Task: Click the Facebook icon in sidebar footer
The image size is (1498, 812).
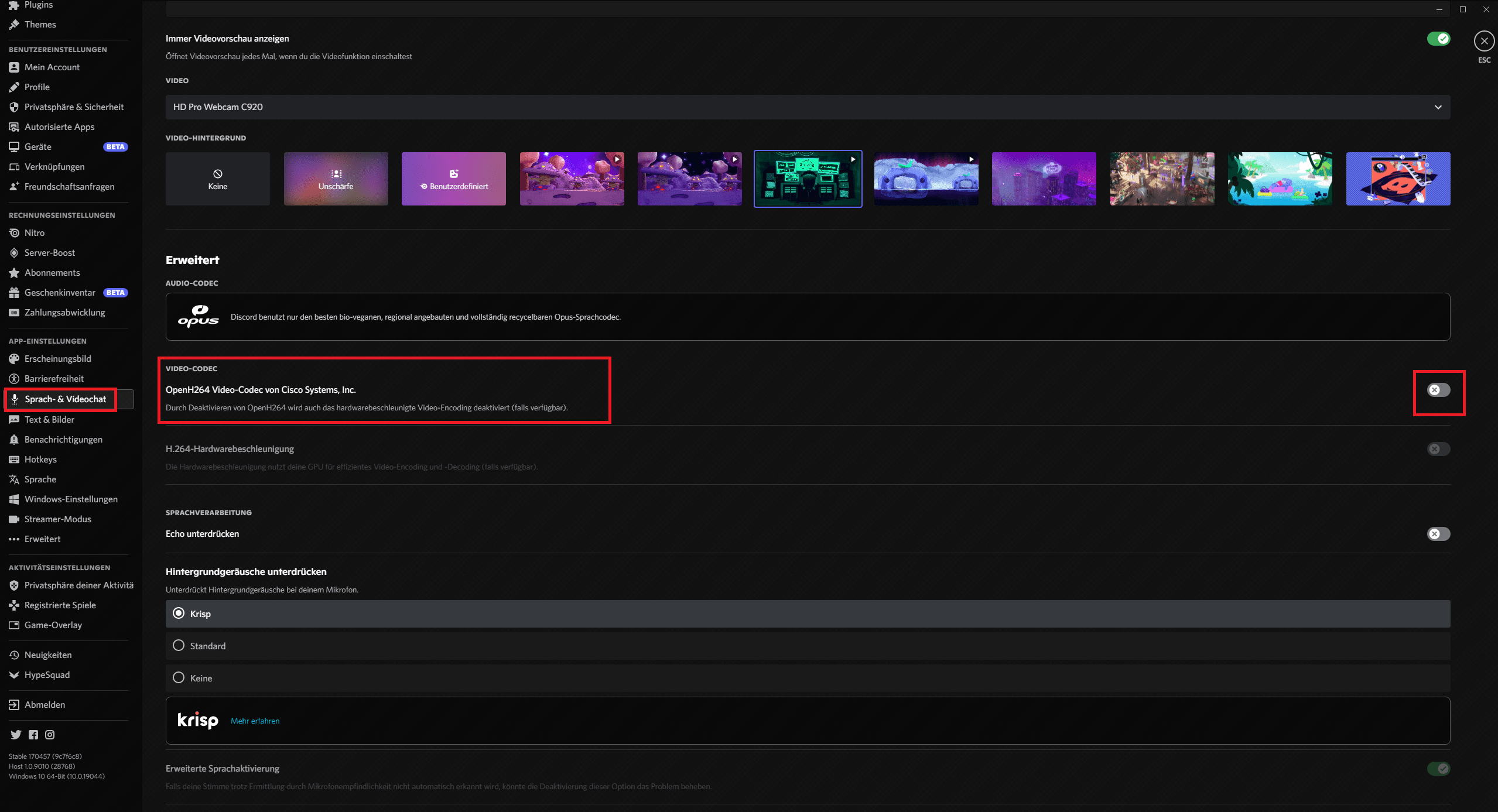Action: pyautogui.click(x=33, y=735)
